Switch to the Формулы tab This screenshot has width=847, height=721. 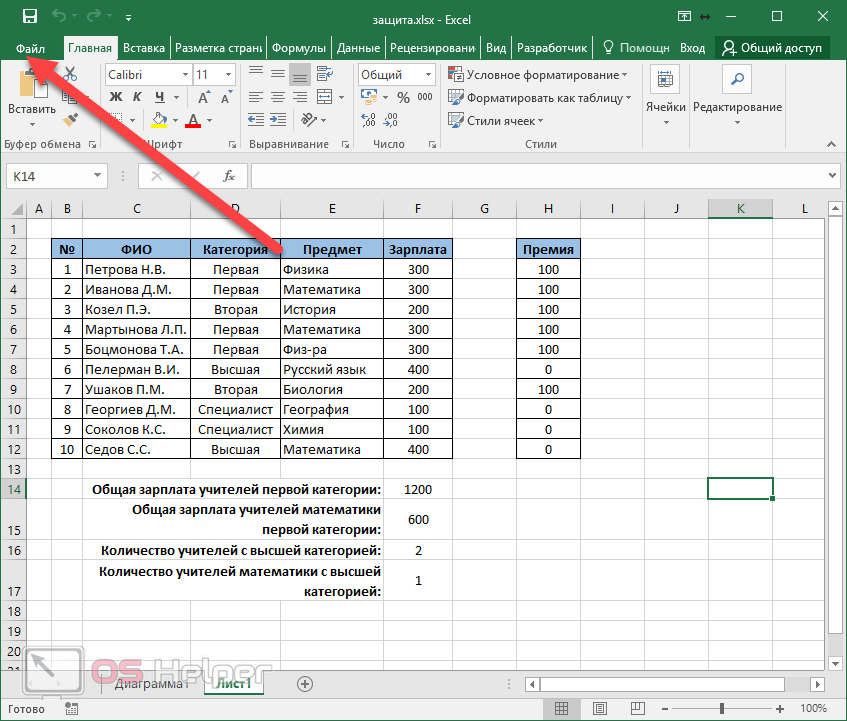point(299,48)
